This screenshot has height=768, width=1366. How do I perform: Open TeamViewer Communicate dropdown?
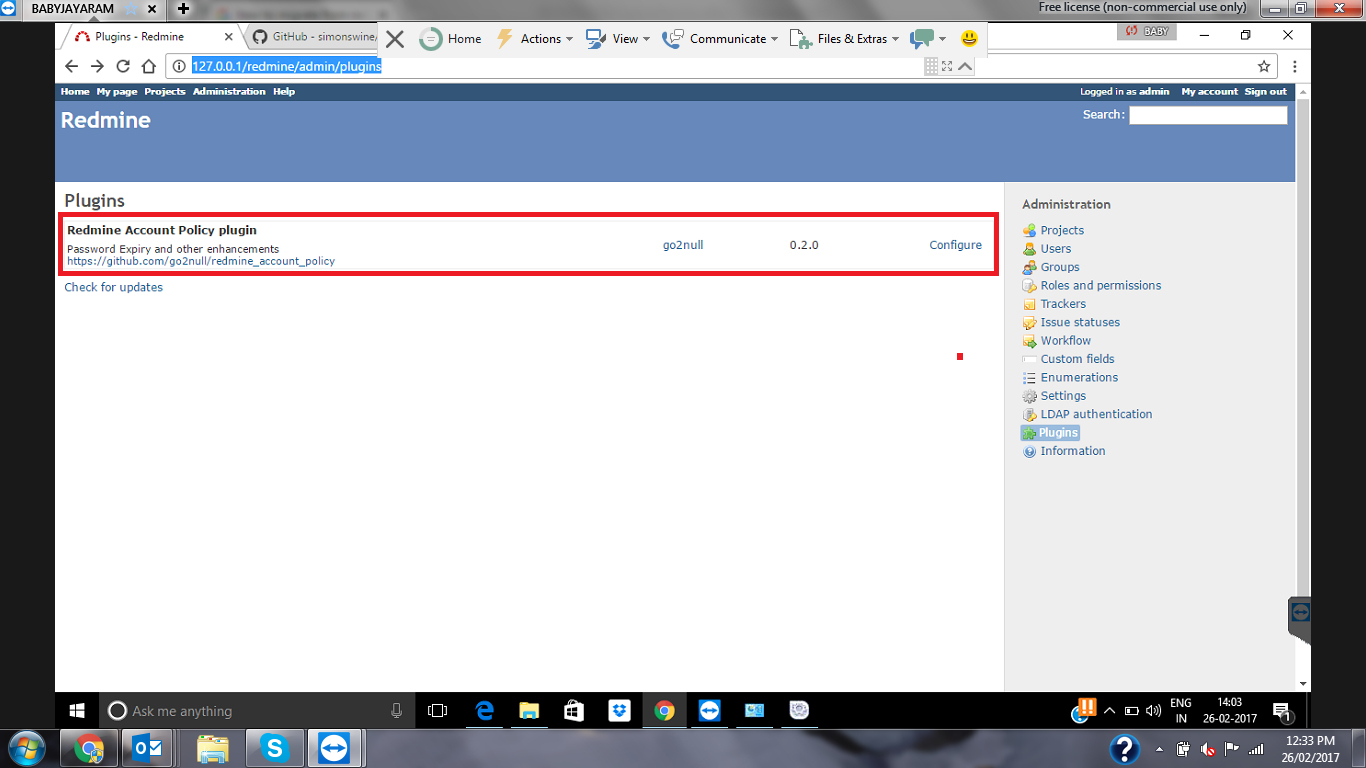pyautogui.click(x=721, y=39)
